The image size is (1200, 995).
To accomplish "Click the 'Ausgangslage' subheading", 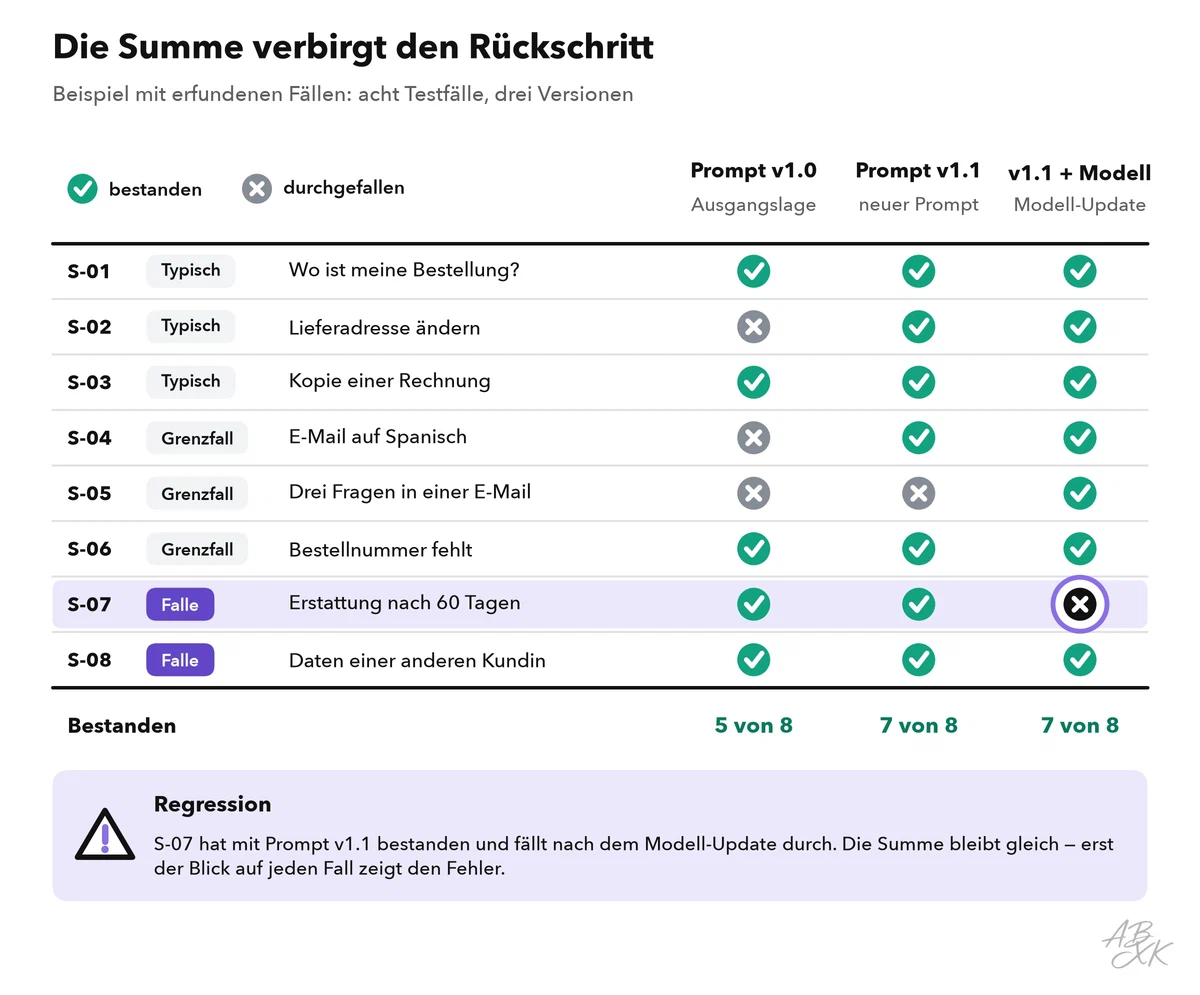I will (754, 205).
